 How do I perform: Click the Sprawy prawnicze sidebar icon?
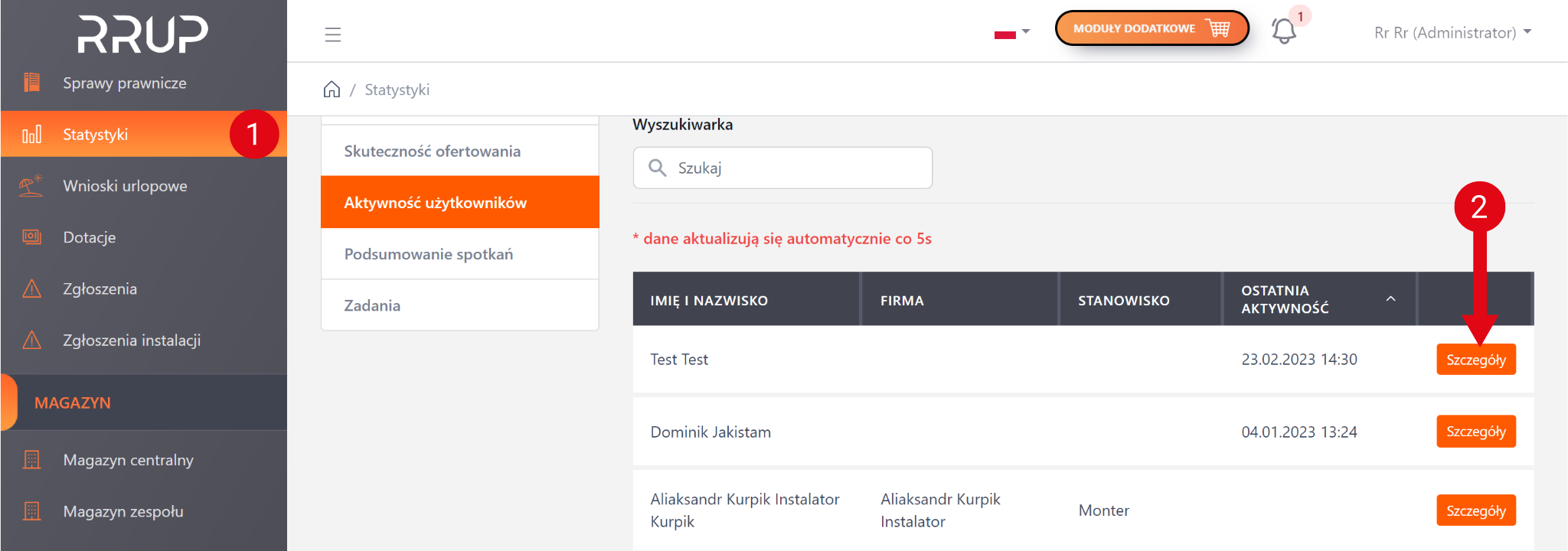(x=31, y=83)
